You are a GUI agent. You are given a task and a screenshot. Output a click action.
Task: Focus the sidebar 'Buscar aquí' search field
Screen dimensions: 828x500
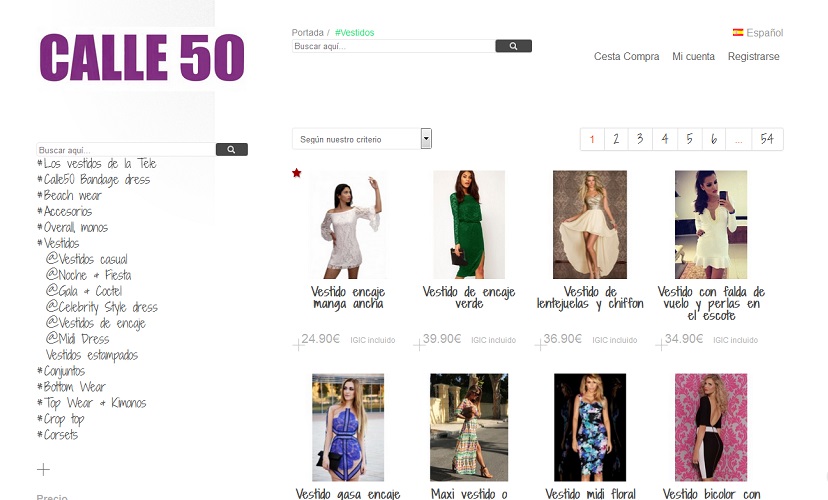coord(126,149)
